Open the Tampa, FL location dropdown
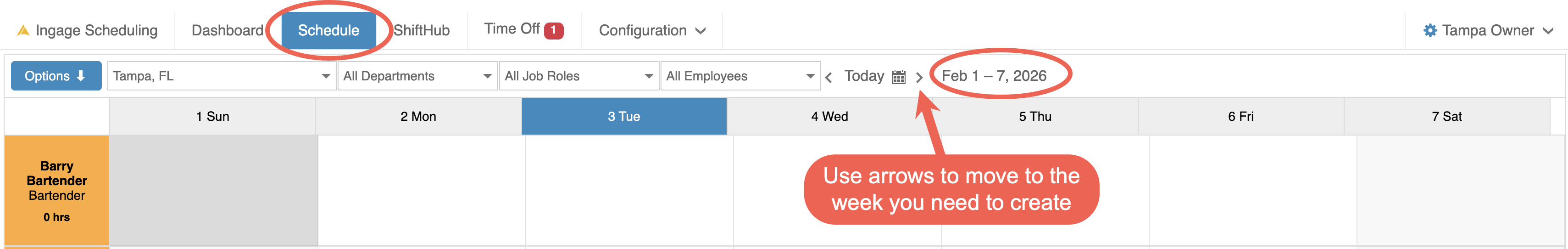The image size is (1568, 249). coord(222,76)
